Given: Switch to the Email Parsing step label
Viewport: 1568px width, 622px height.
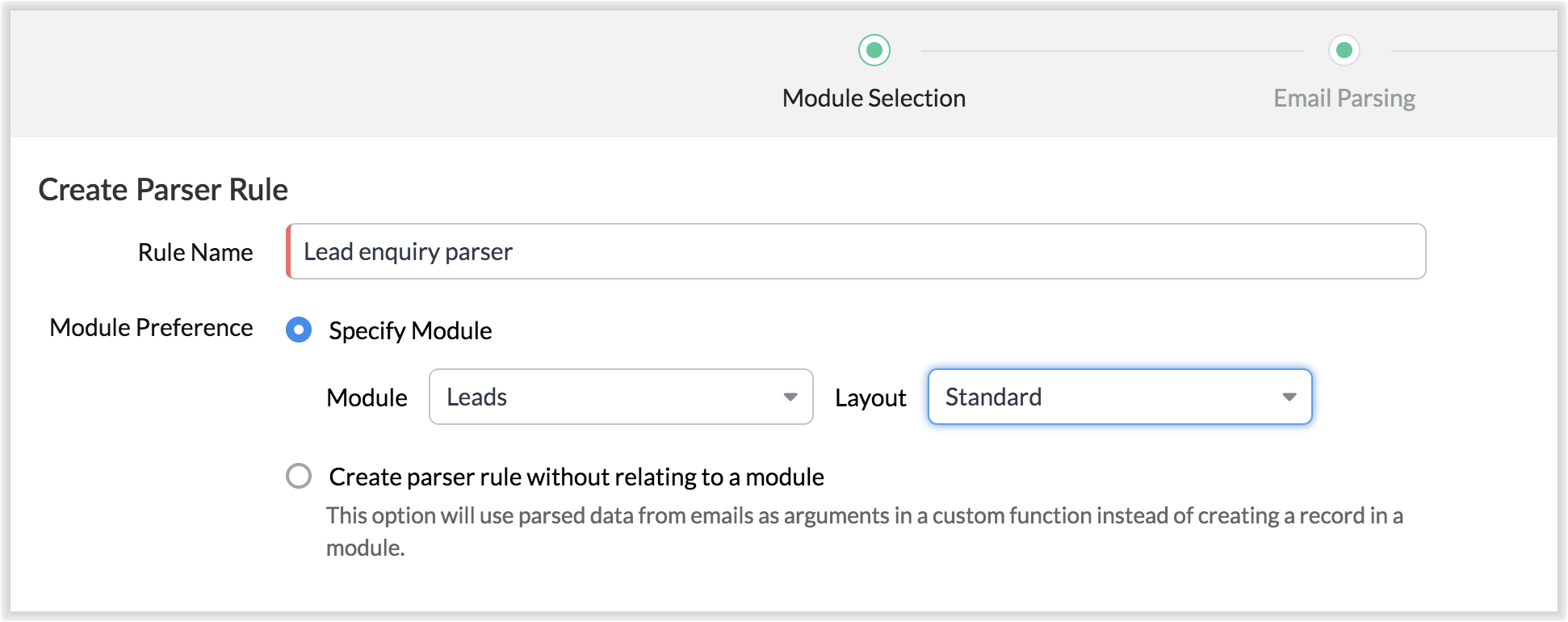Looking at the screenshot, I should [x=1344, y=99].
